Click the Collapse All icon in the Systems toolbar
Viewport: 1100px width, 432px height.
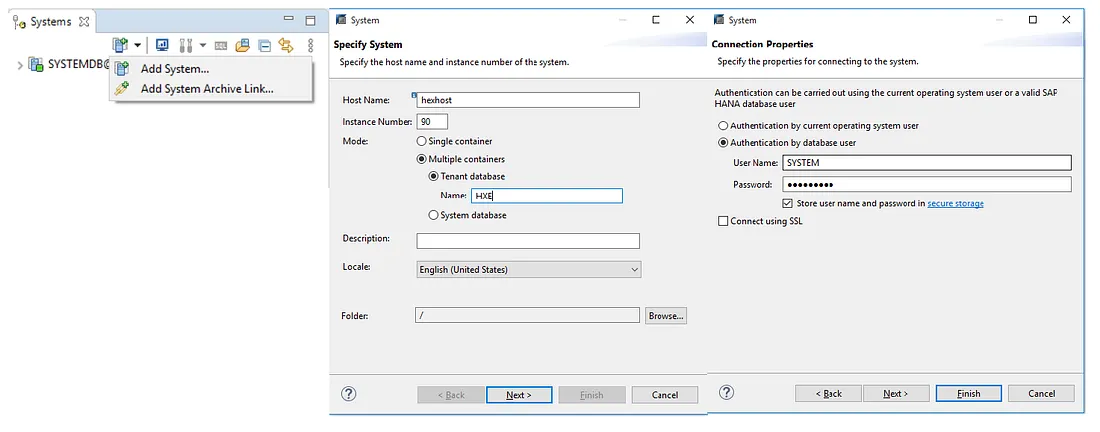tap(264, 46)
